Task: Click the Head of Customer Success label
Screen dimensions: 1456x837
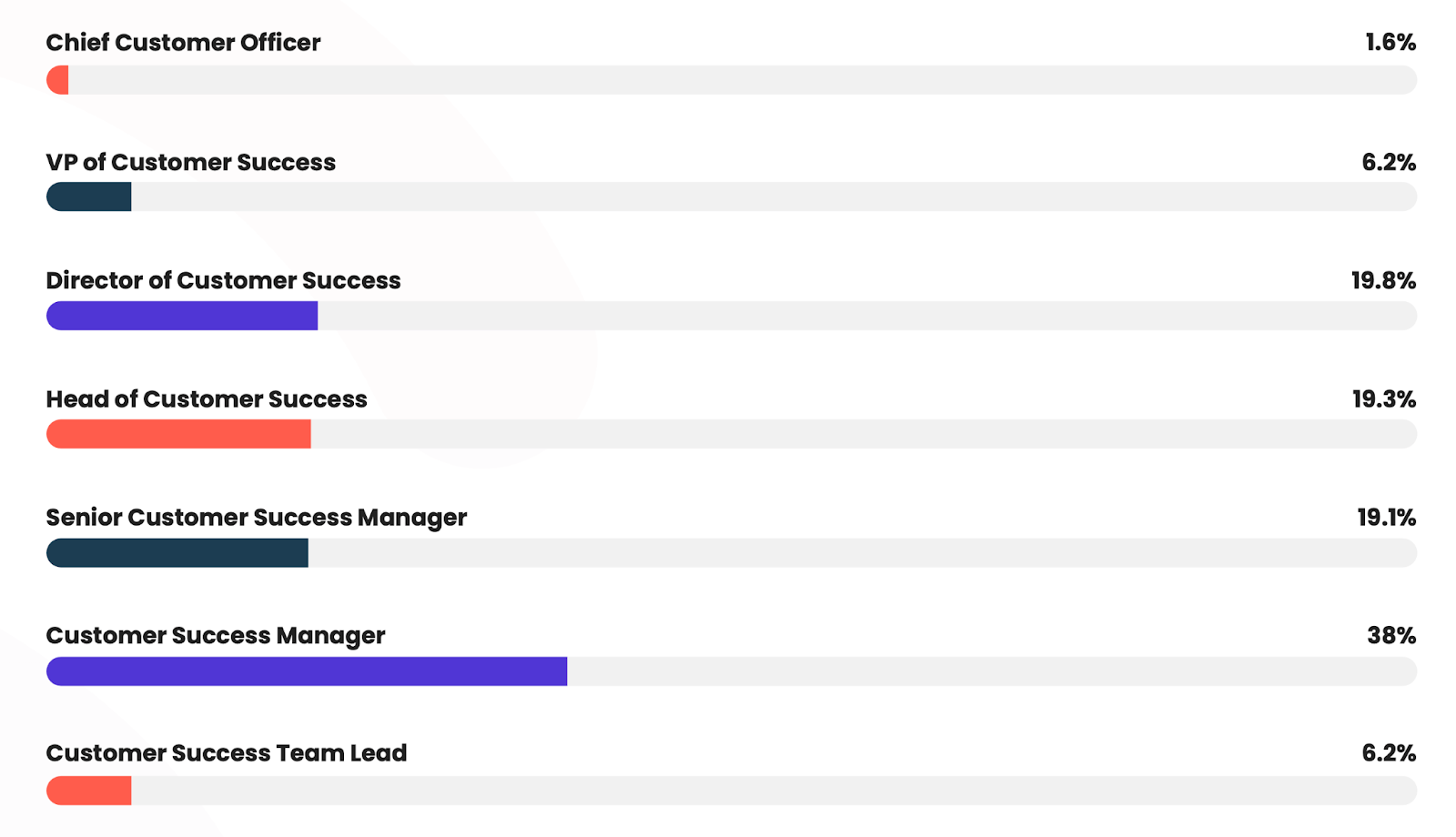Action: point(207,398)
